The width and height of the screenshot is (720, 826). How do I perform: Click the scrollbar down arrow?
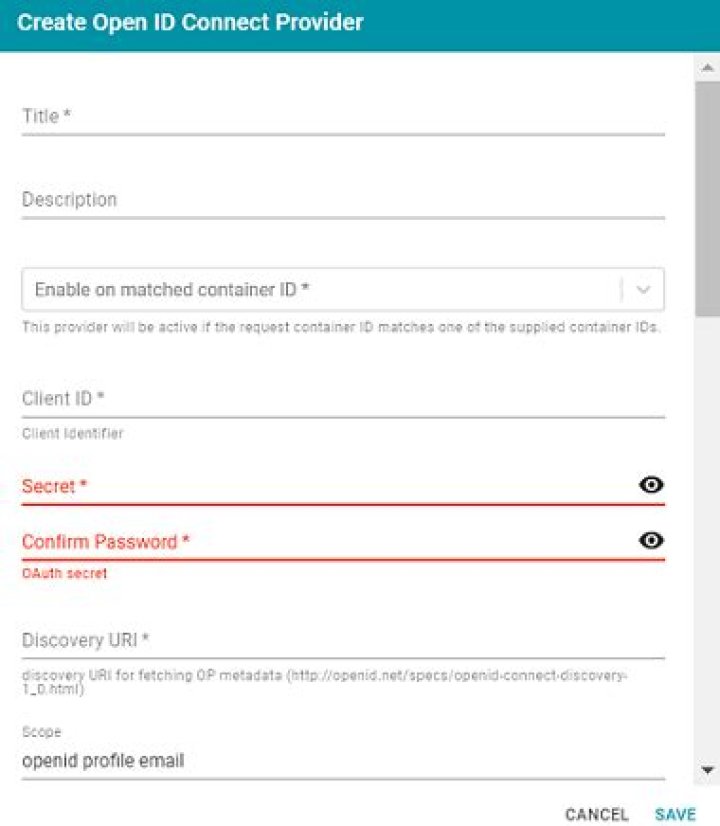[x=708, y=770]
